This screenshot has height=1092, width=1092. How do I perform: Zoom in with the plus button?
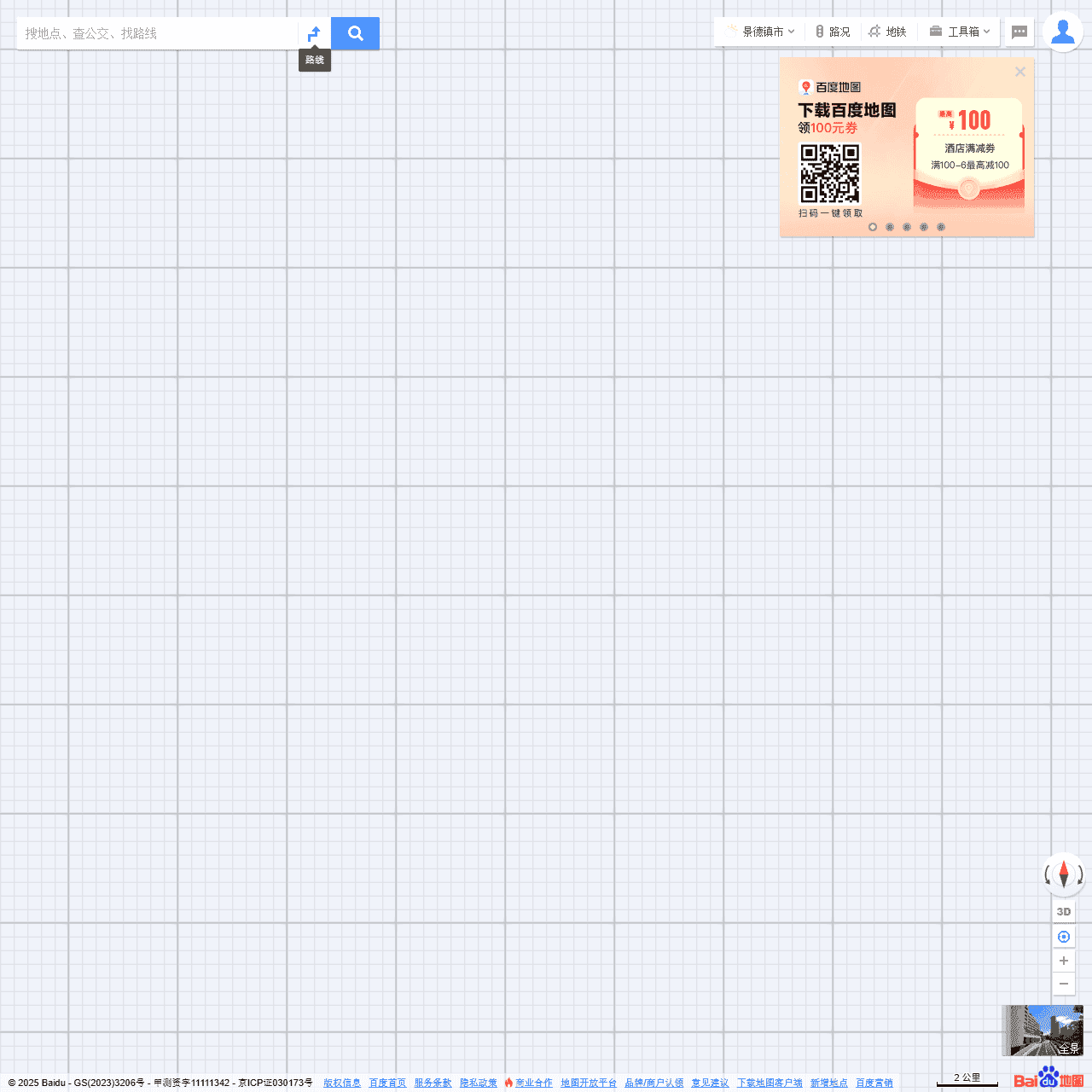[1064, 961]
